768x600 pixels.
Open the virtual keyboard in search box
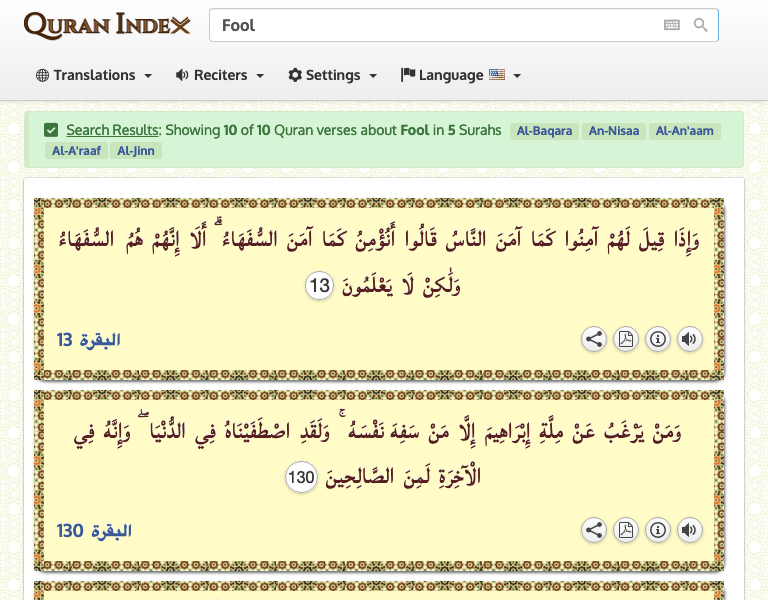tap(672, 25)
